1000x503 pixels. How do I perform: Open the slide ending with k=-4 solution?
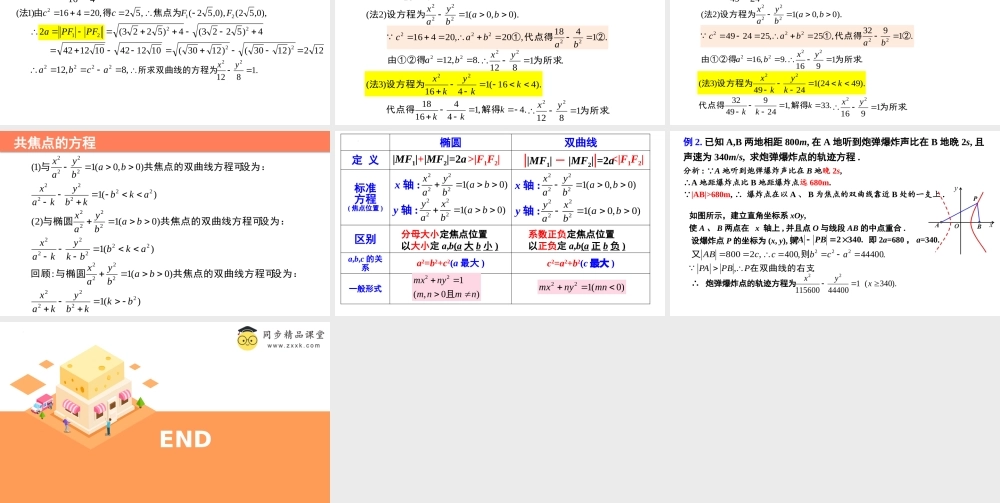point(499,62)
